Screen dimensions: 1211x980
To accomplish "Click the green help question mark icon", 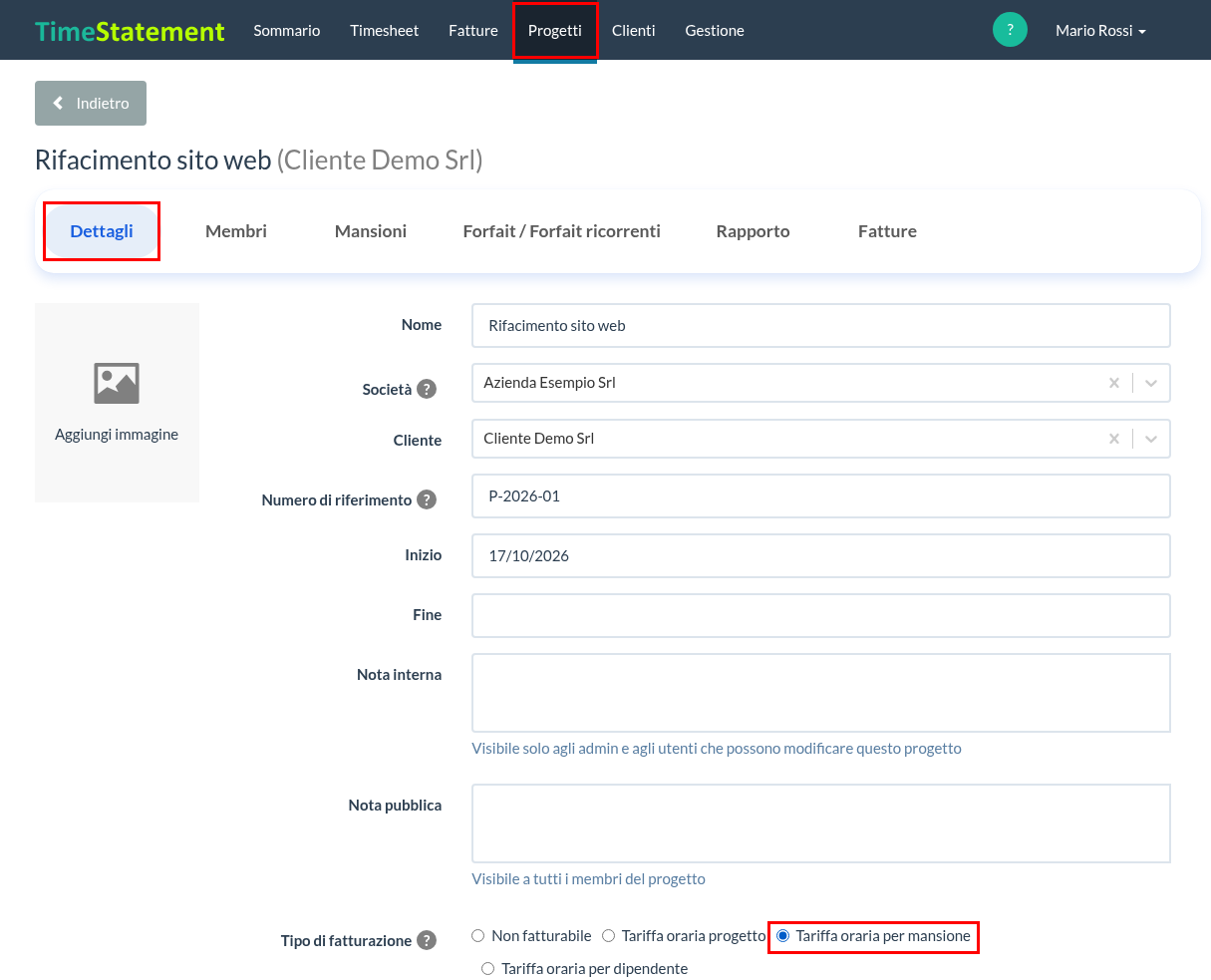I will click(x=1010, y=30).
